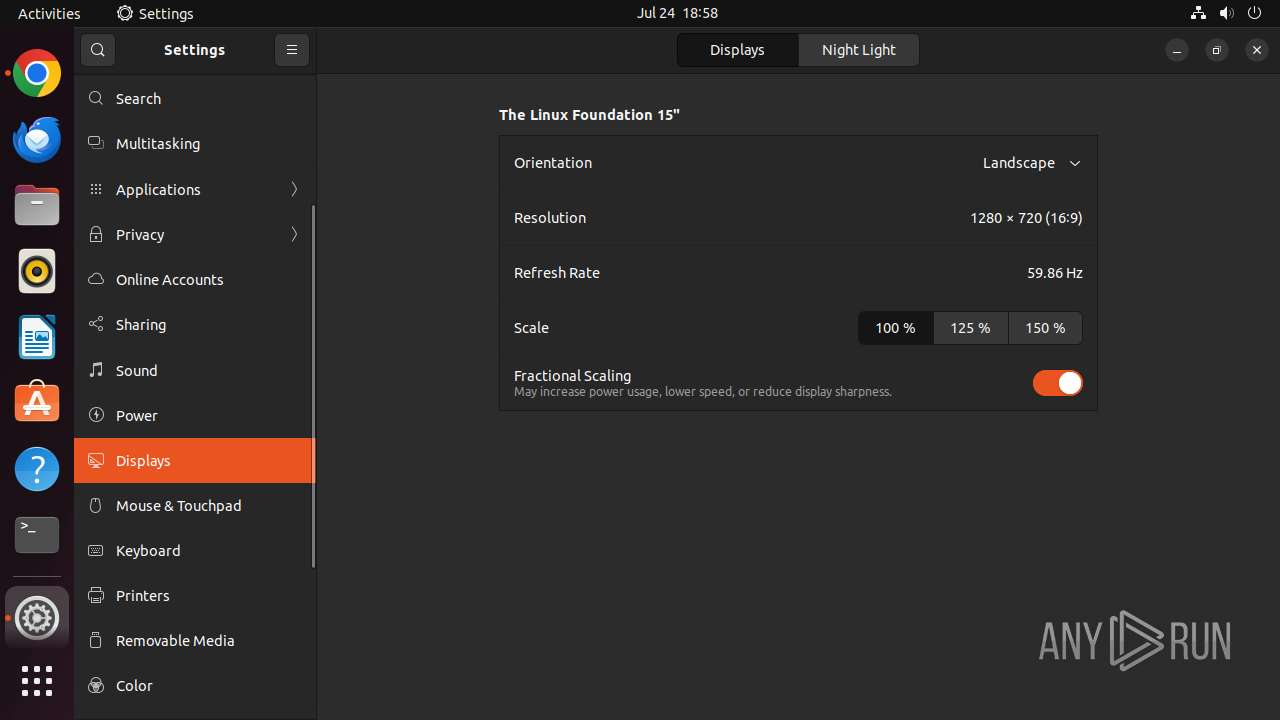Go to Online Accounts settings

(194, 279)
